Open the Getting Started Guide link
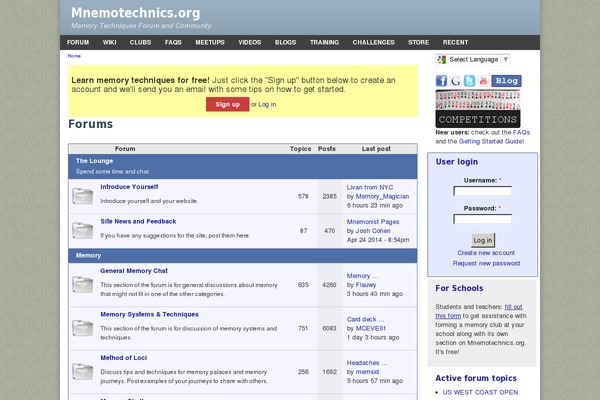600x400 pixels. [x=491, y=142]
